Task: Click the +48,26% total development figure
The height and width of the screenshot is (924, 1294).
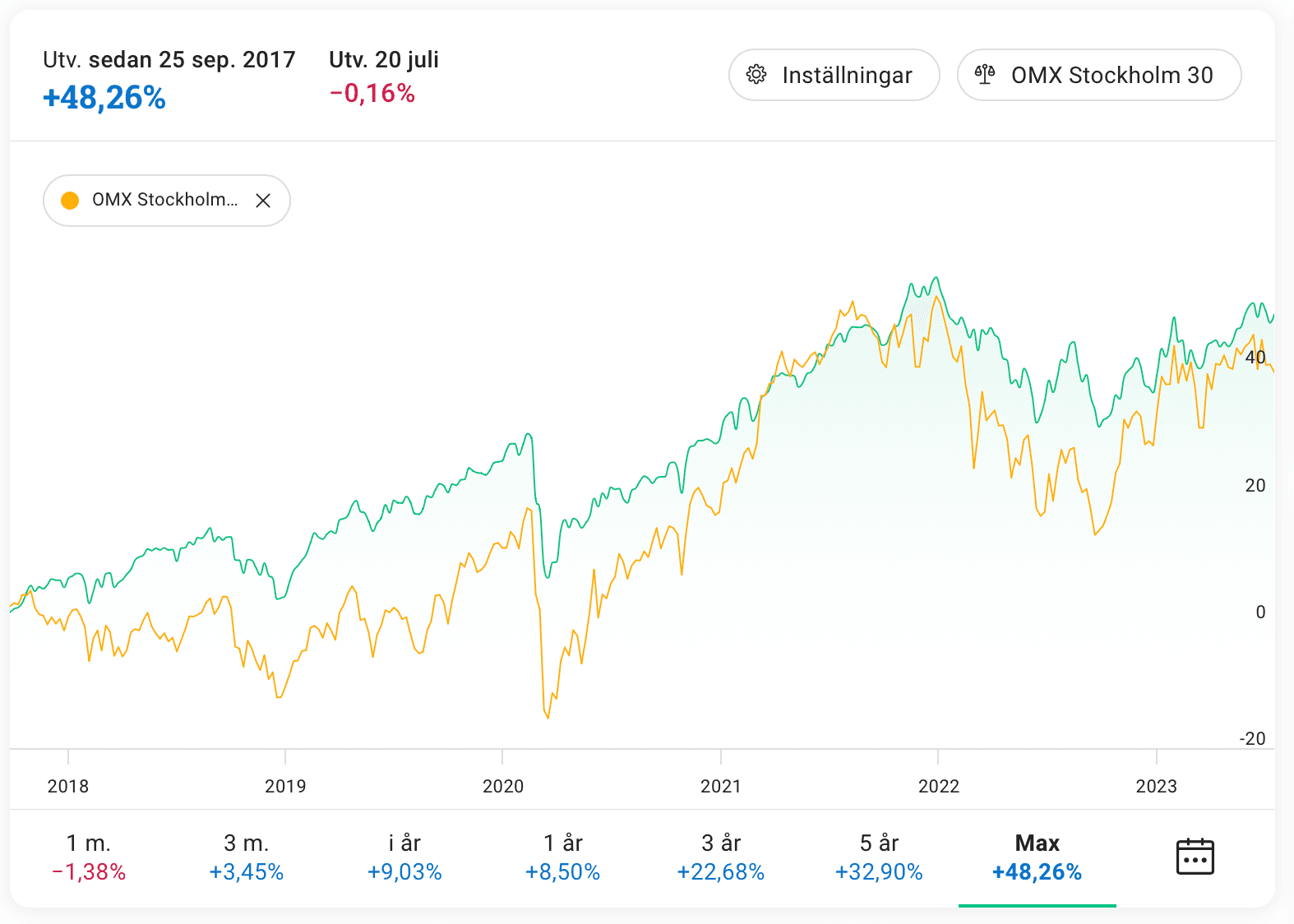Action: tap(104, 98)
